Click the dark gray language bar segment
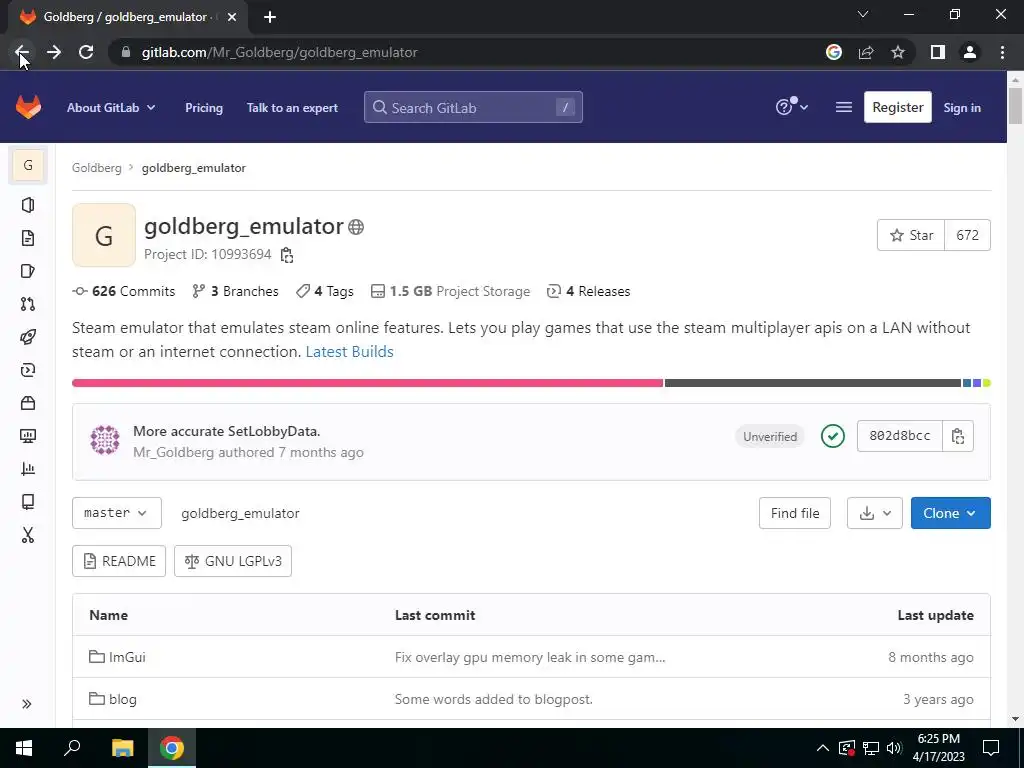This screenshot has height=768, width=1024. (813, 383)
